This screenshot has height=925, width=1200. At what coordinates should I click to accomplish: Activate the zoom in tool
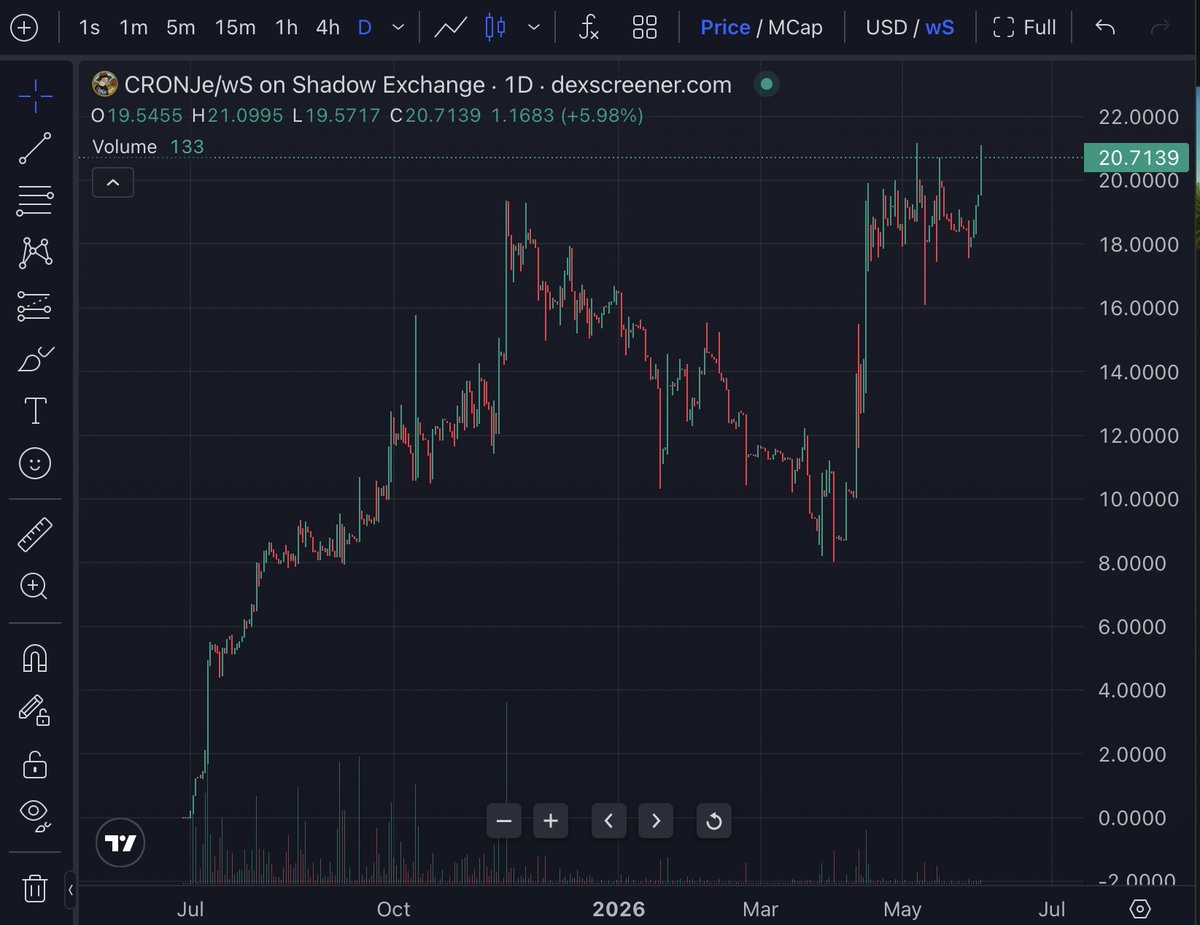(x=35, y=586)
